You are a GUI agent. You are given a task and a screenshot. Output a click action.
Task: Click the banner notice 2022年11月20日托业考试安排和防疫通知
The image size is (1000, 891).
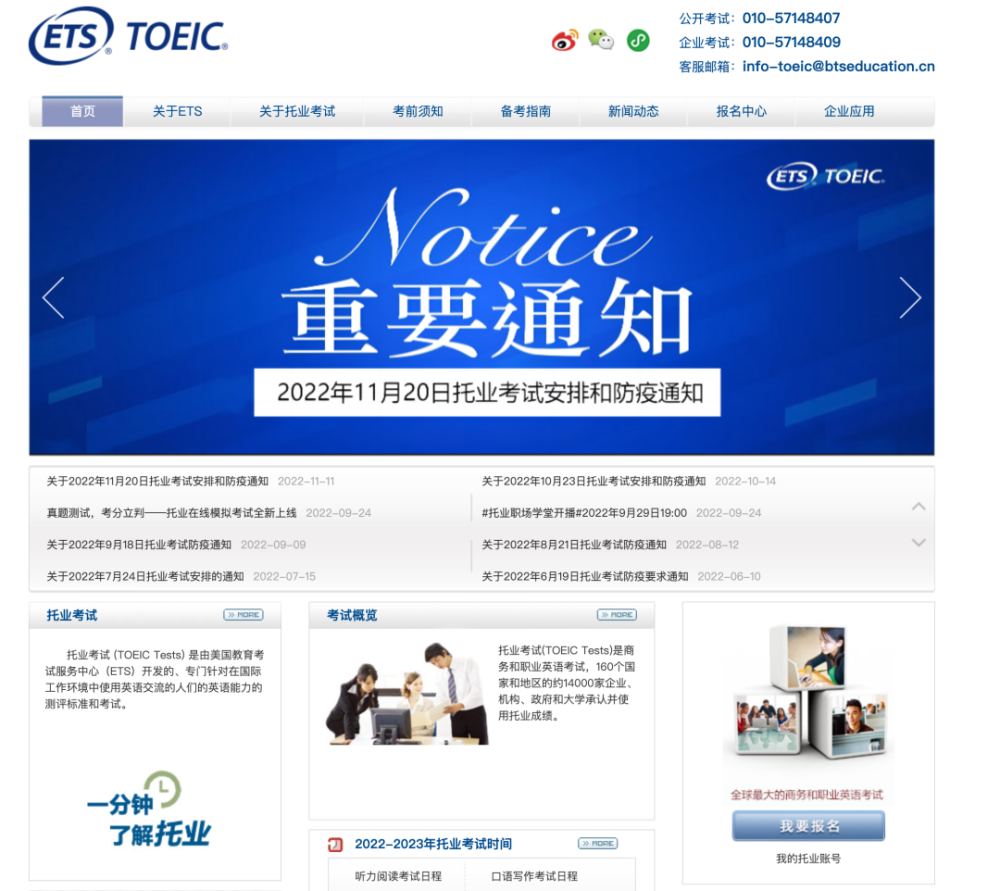click(x=487, y=392)
